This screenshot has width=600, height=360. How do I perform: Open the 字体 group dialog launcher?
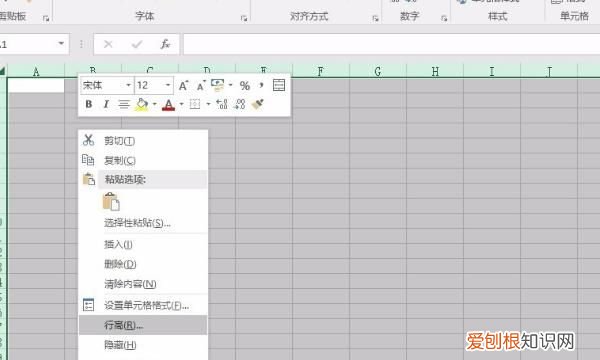244,18
